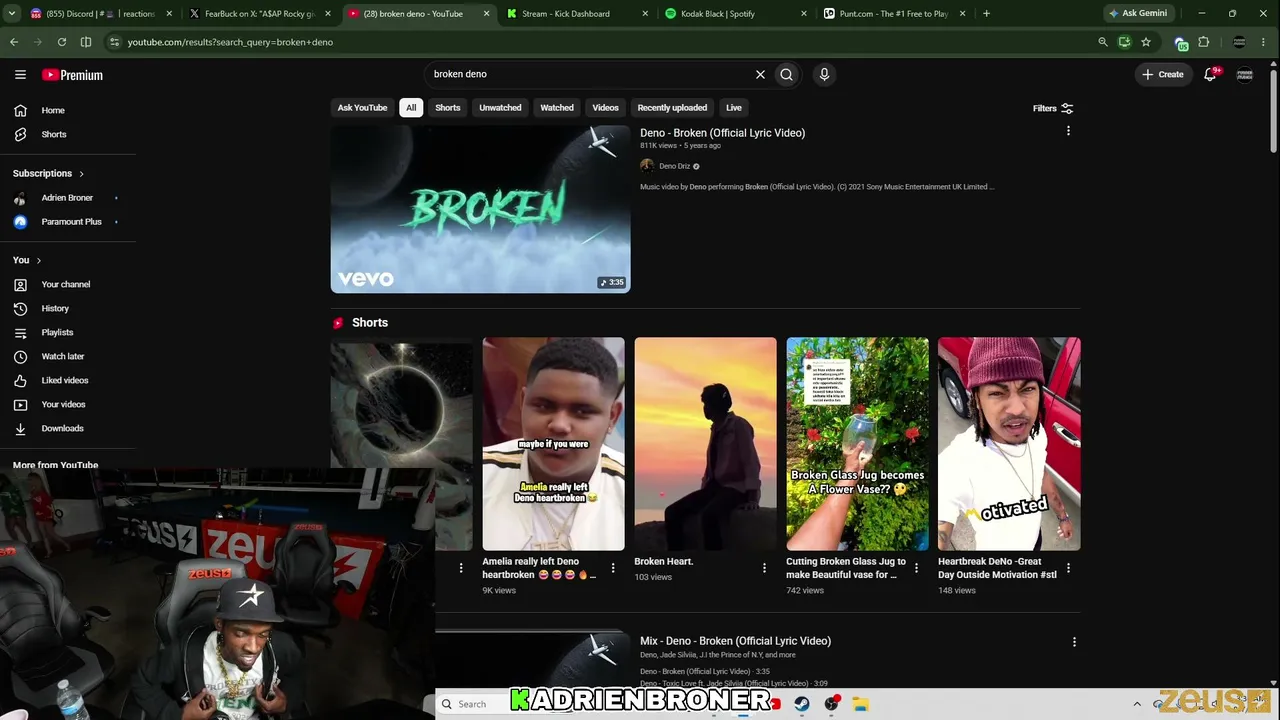Image resolution: width=1280 pixels, height=720 pixels.
Task: Open more options for Deno Broken lyric video
Action: point(1068,131)
